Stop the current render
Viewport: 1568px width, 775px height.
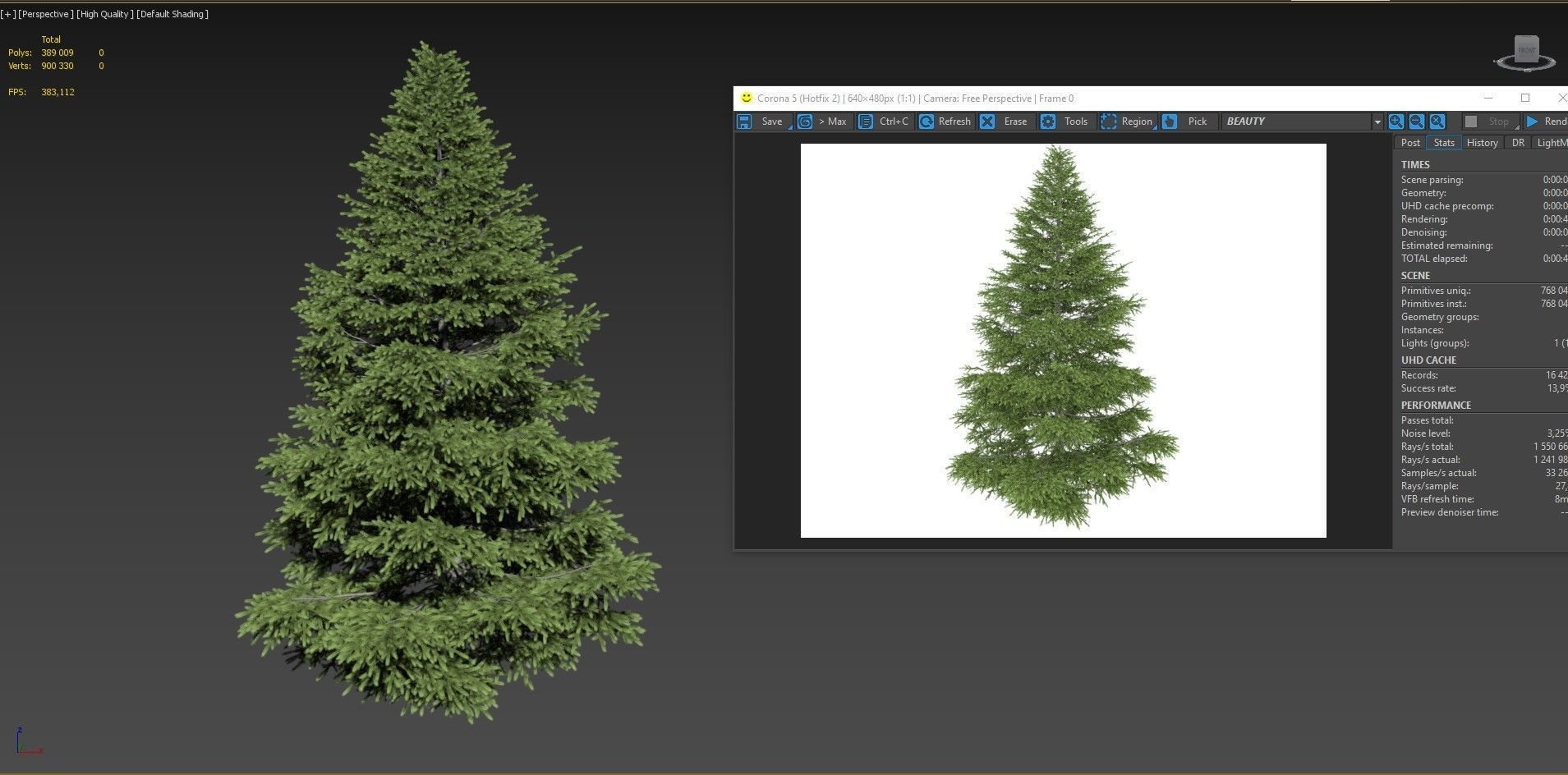click(x=1491, y=122)
